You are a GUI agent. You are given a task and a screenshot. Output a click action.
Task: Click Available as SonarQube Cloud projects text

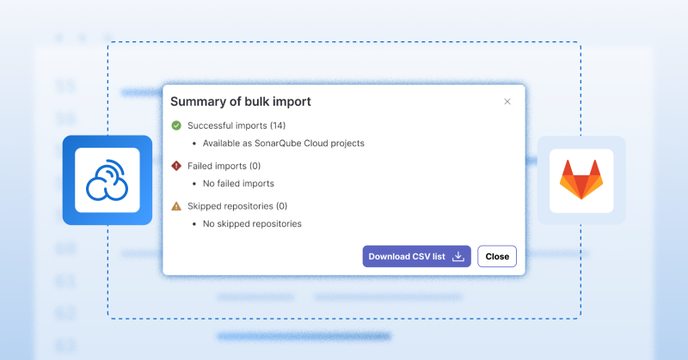pyautogui.click(x=283, y=144)
